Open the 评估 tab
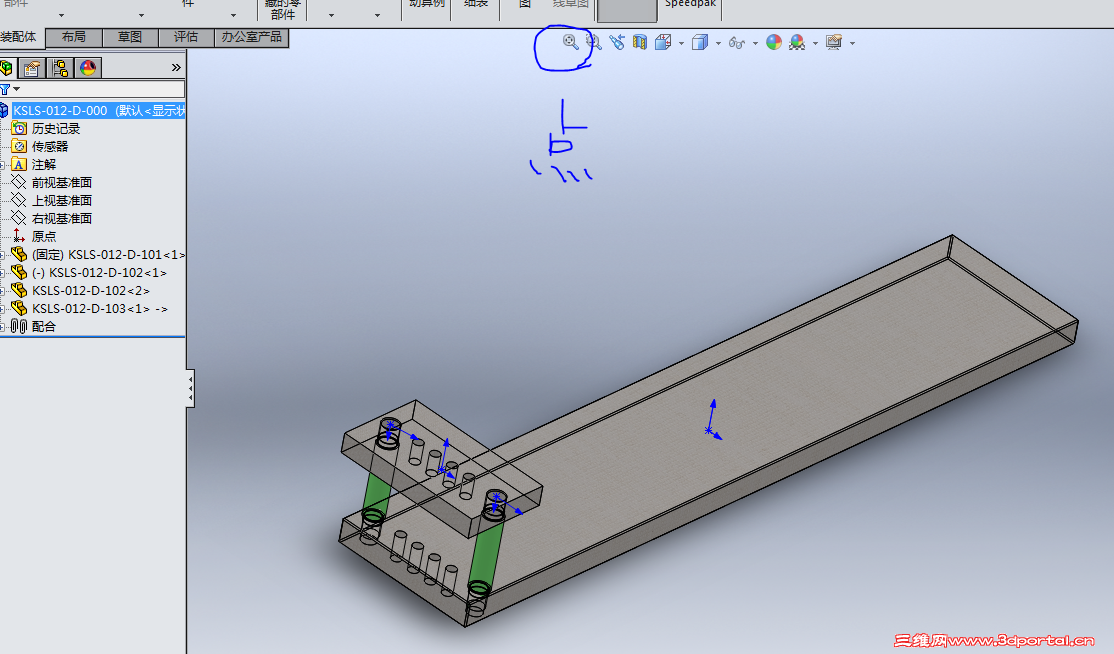1114x654 pixels. [186, 37]
